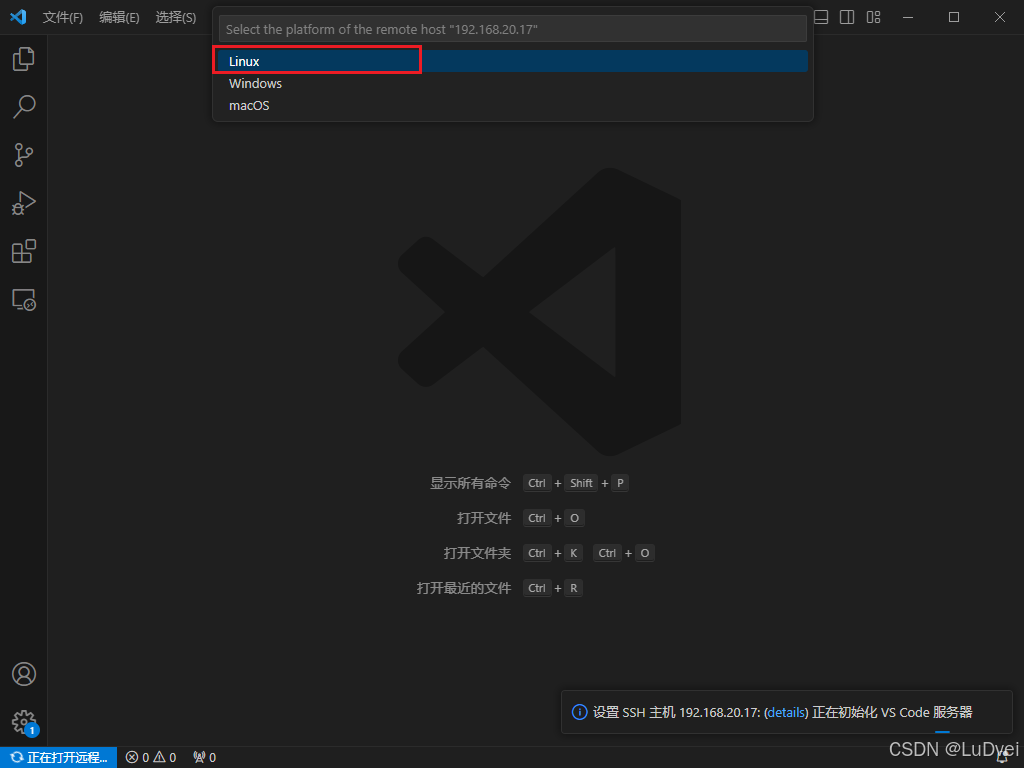
Task: Select Windows as remote platform
Action: point(513,84)
